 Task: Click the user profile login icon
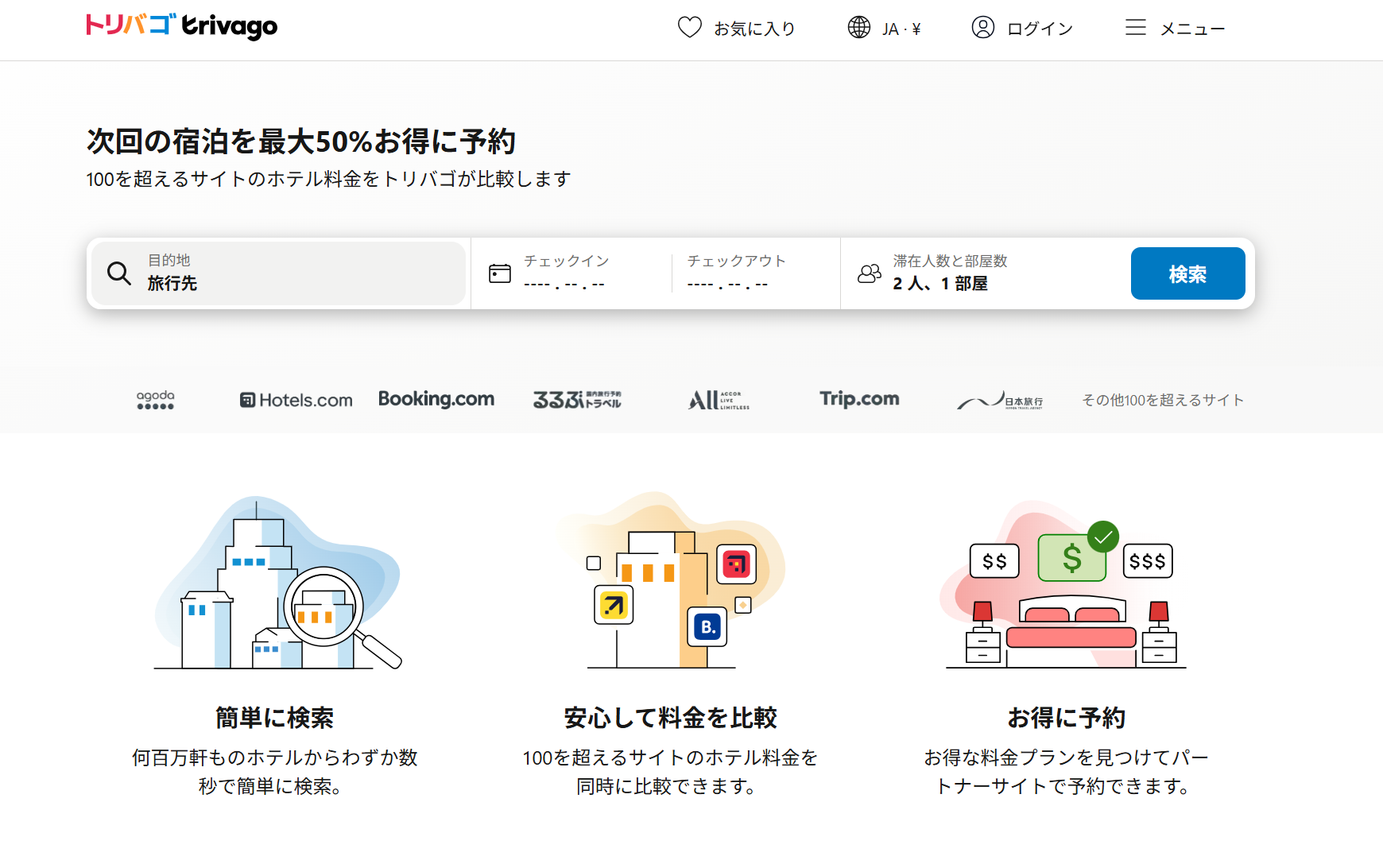tap(983, 28)
